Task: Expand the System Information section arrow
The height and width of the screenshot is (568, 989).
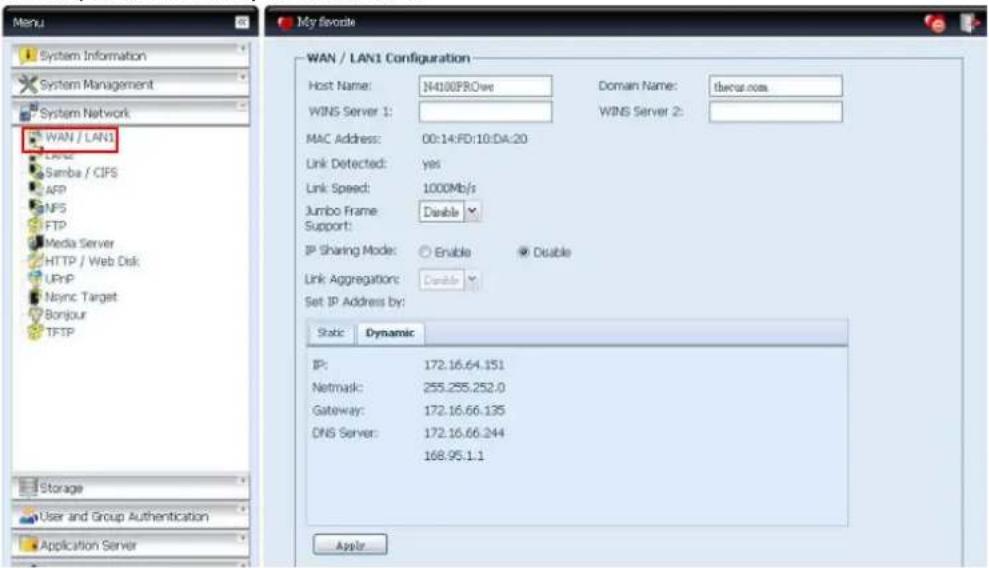Action: (242, 49)
